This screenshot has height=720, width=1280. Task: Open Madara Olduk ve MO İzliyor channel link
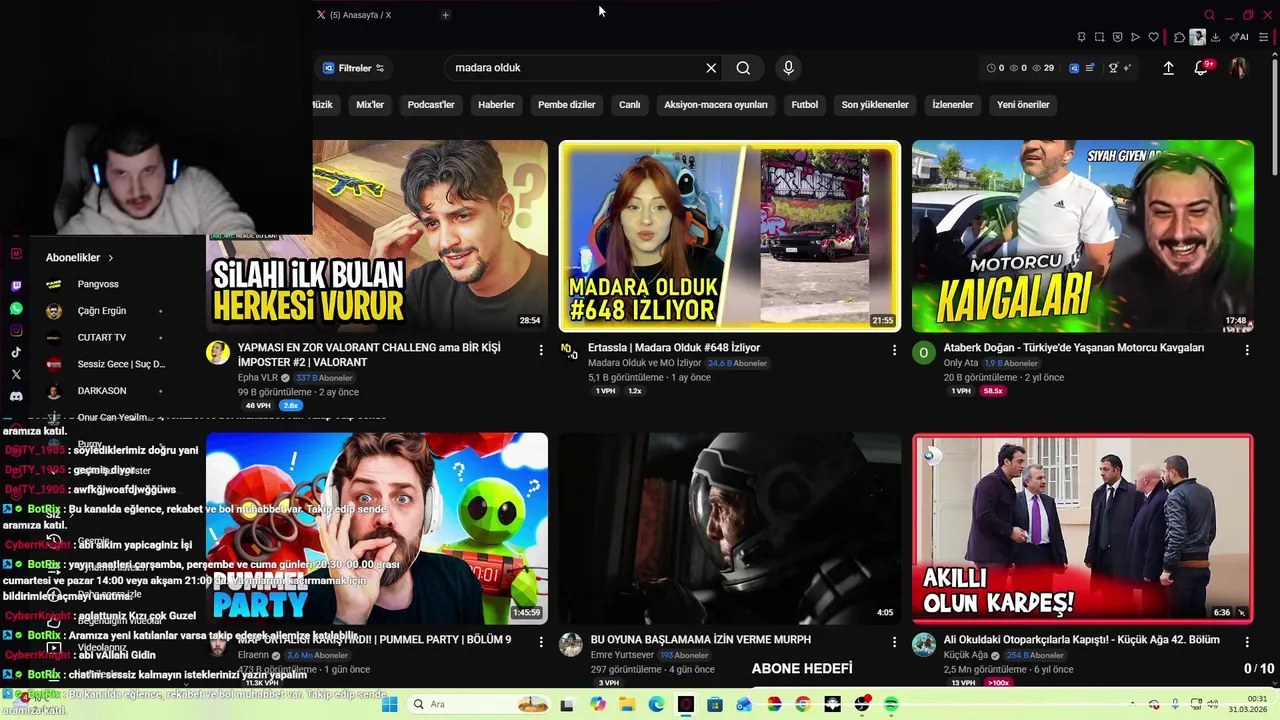(x=644, y=363)
